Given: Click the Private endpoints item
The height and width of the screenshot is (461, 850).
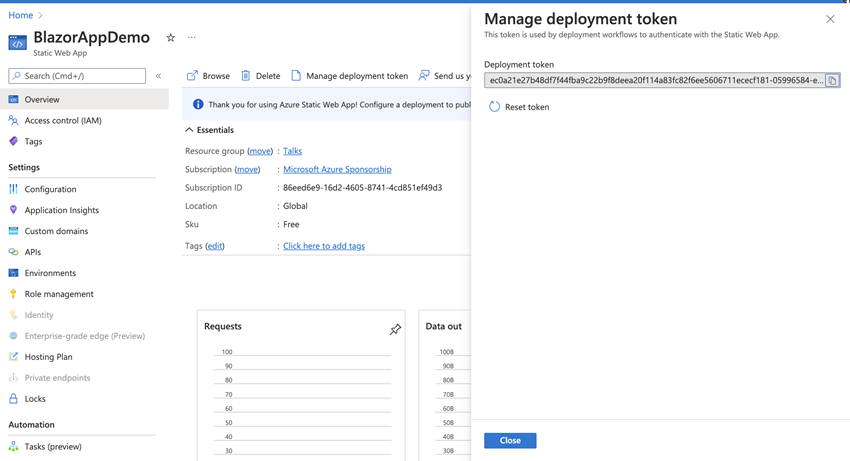Looking at the screenshot, I should coord(57,378).
